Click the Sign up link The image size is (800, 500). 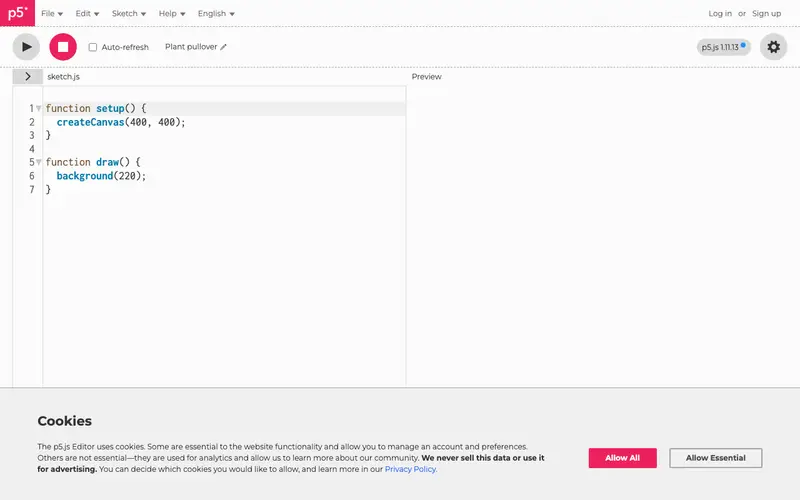(x=766, y=14)
